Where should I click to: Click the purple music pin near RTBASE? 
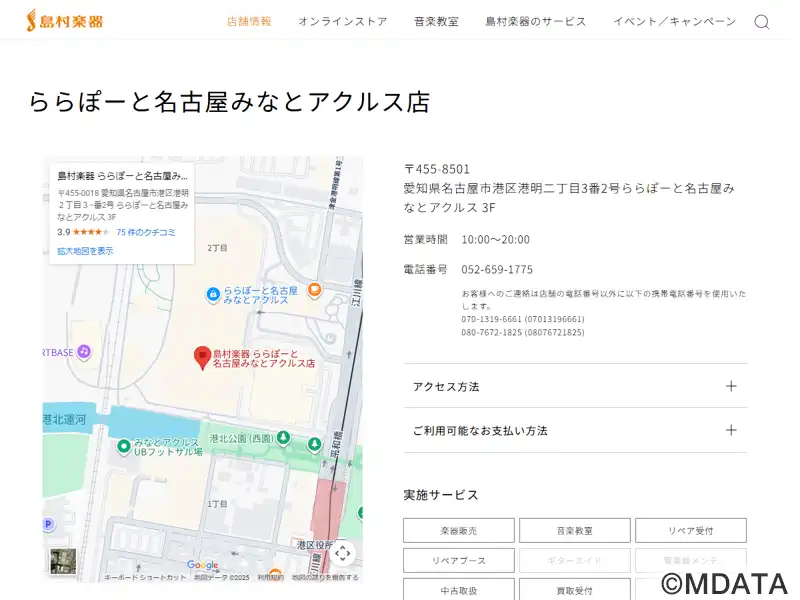tap(84, 352)
